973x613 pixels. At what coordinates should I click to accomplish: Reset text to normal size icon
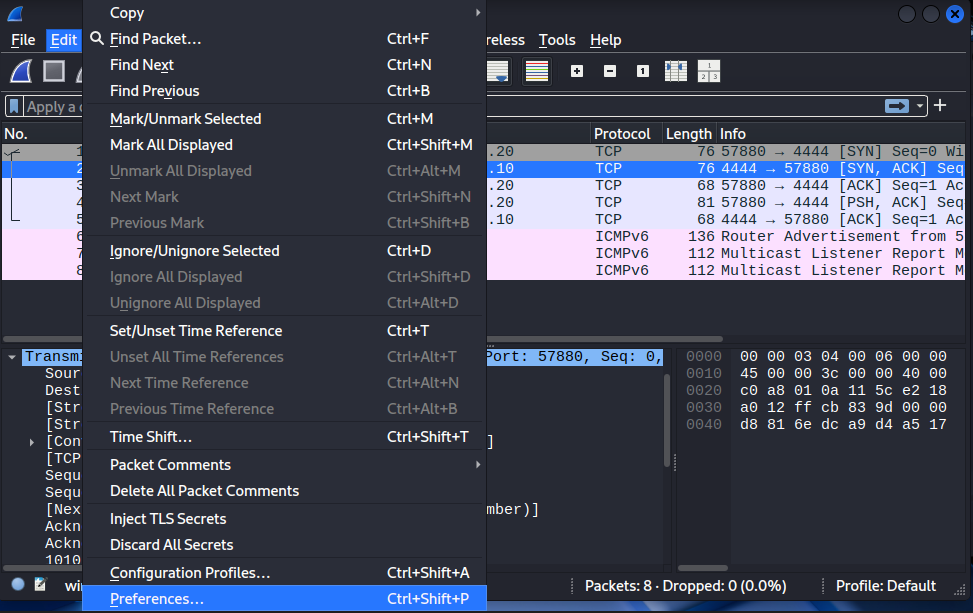pos(642,71)
